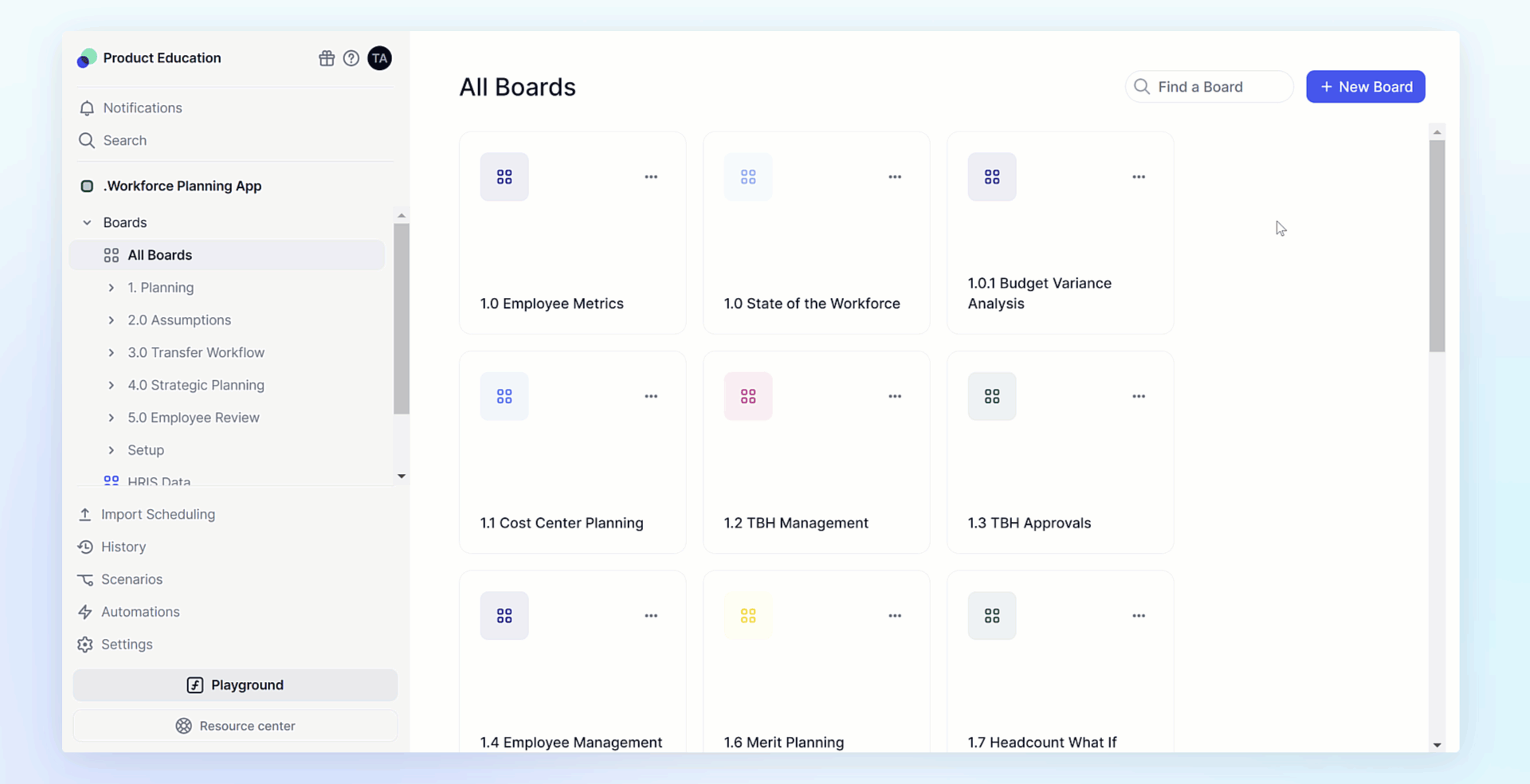1530x784 pixels.
Task: Open the 1.0 State of the Workforce title
Action: 812,304
